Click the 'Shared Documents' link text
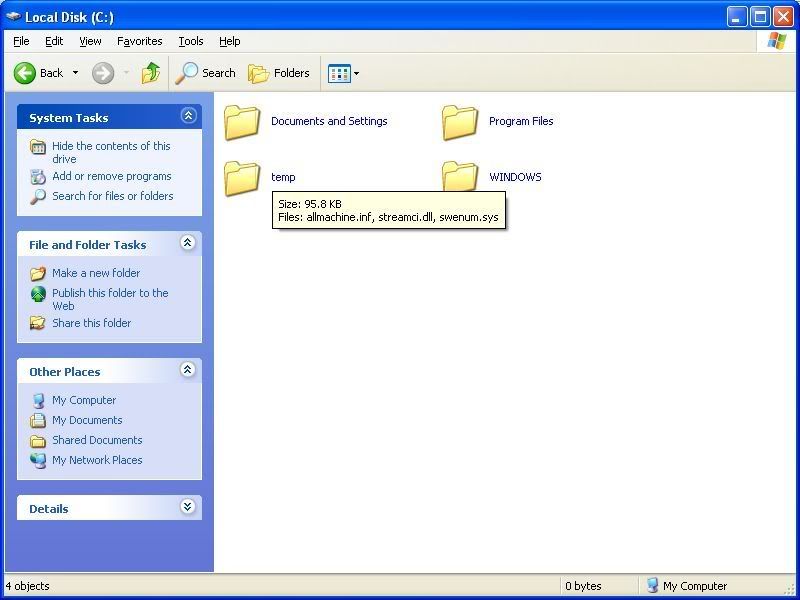800x600 pixels. pyautogui.click(x=97, y=440)
